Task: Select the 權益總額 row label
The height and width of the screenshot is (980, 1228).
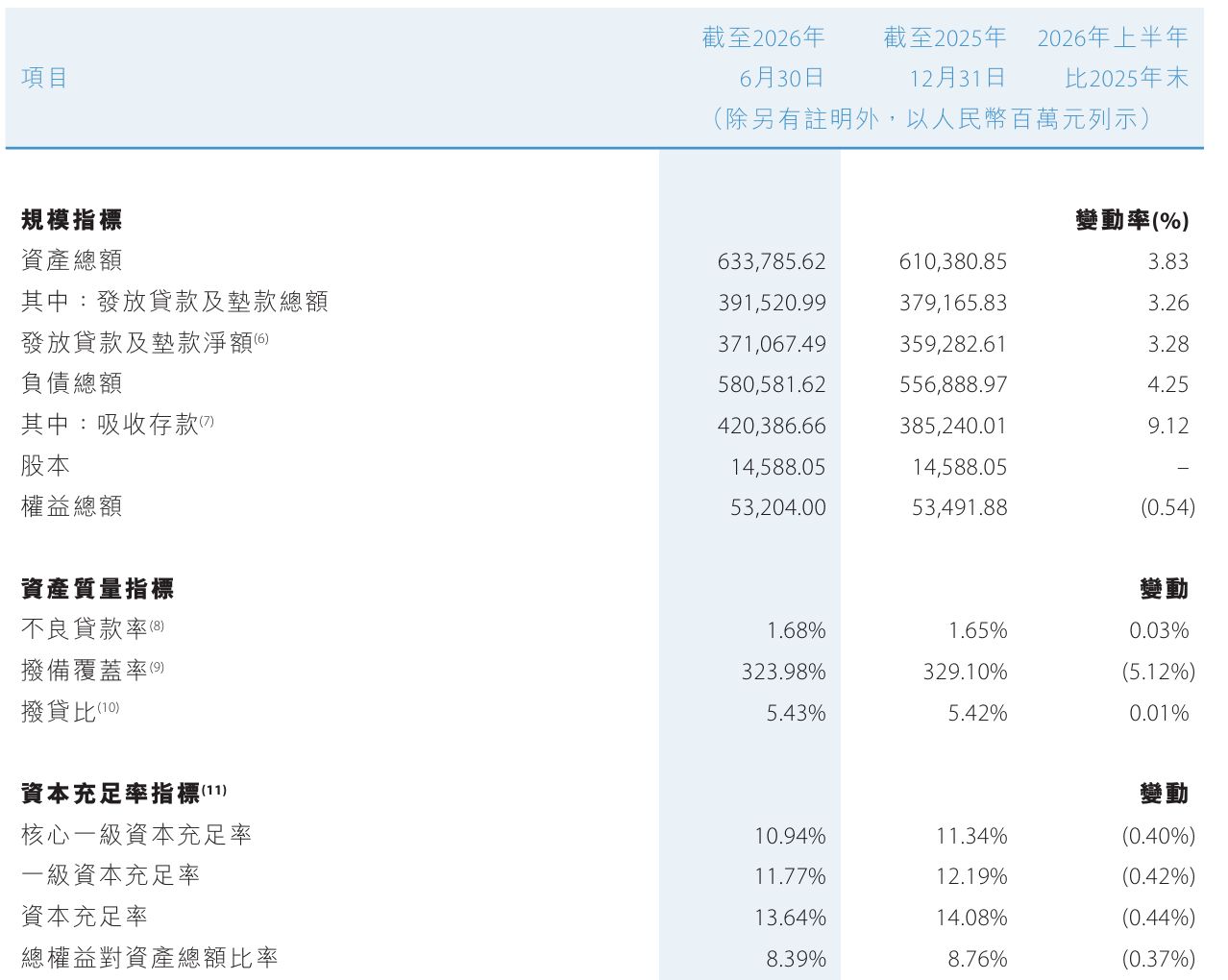Action: [x=72, y=506]
